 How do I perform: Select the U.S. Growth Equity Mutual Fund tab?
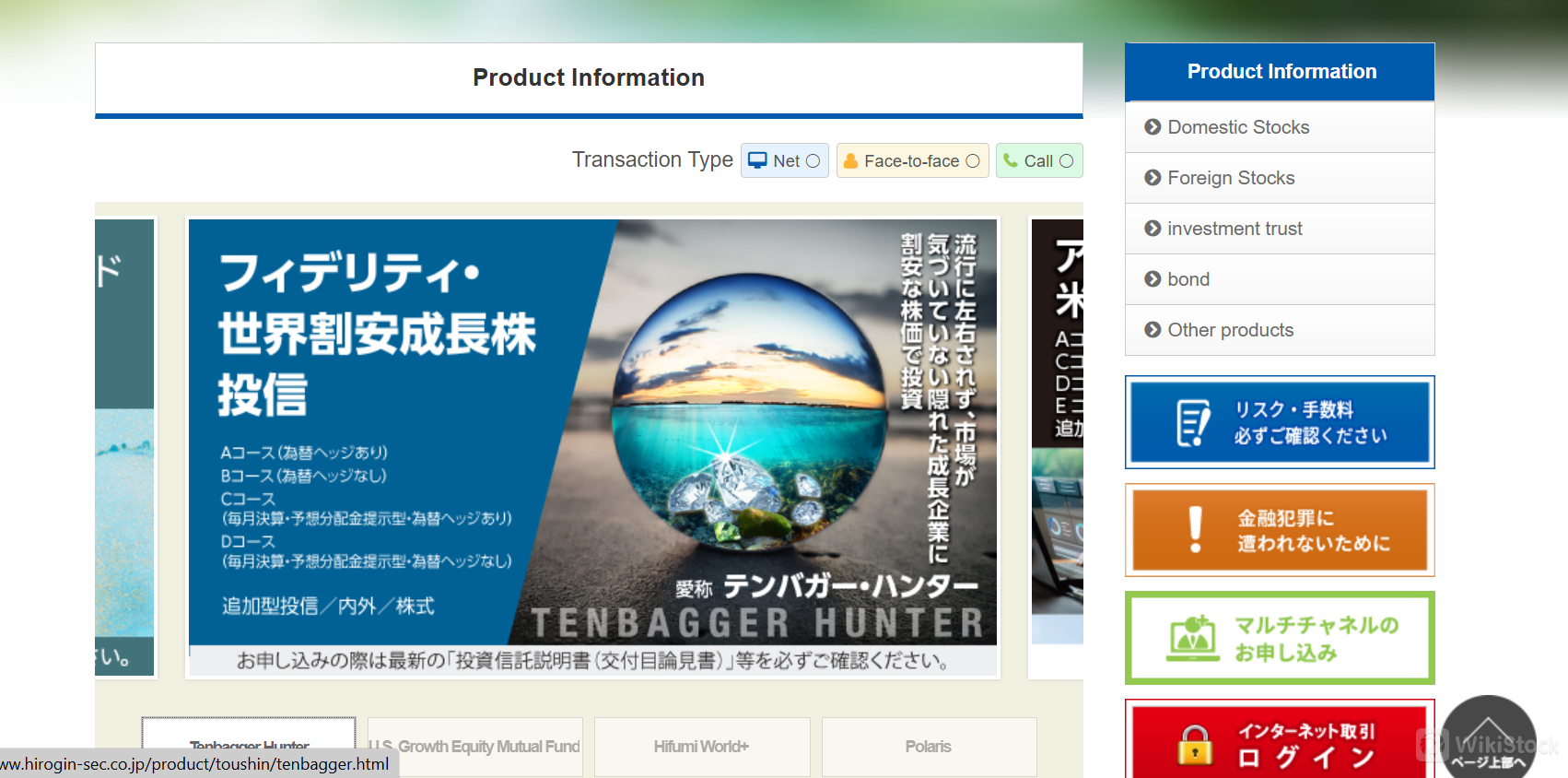(475, 747)
